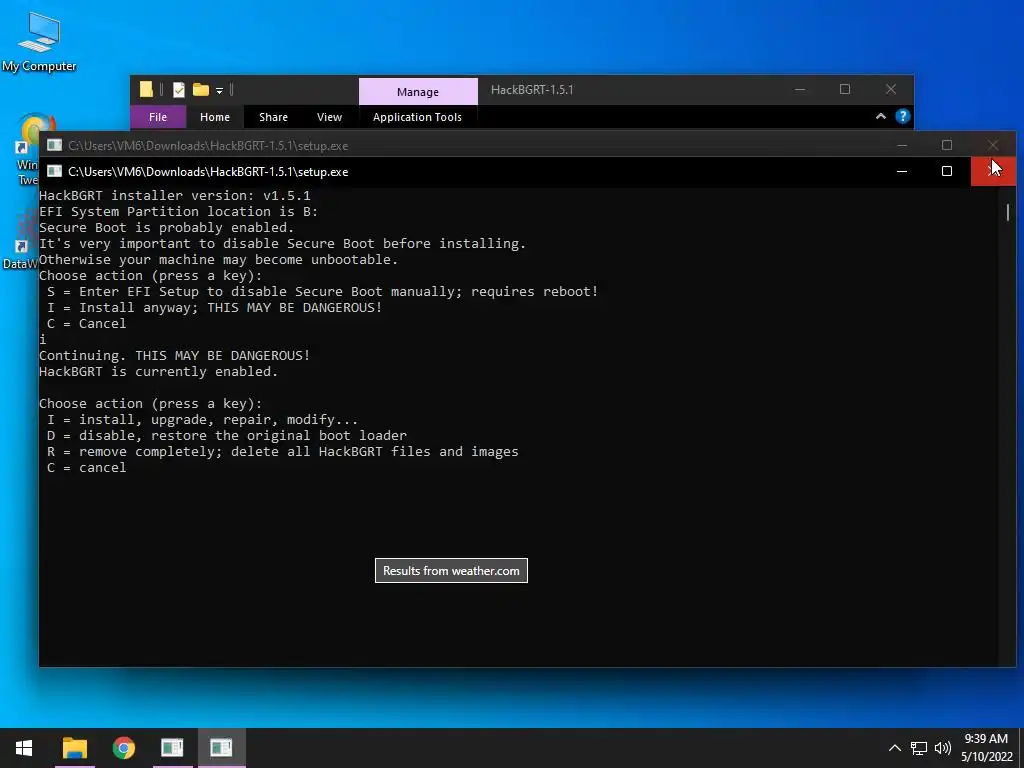1024x768 pixels.
Task: Maximize the background setup.exe console window
Action: (x=947, y=145)
